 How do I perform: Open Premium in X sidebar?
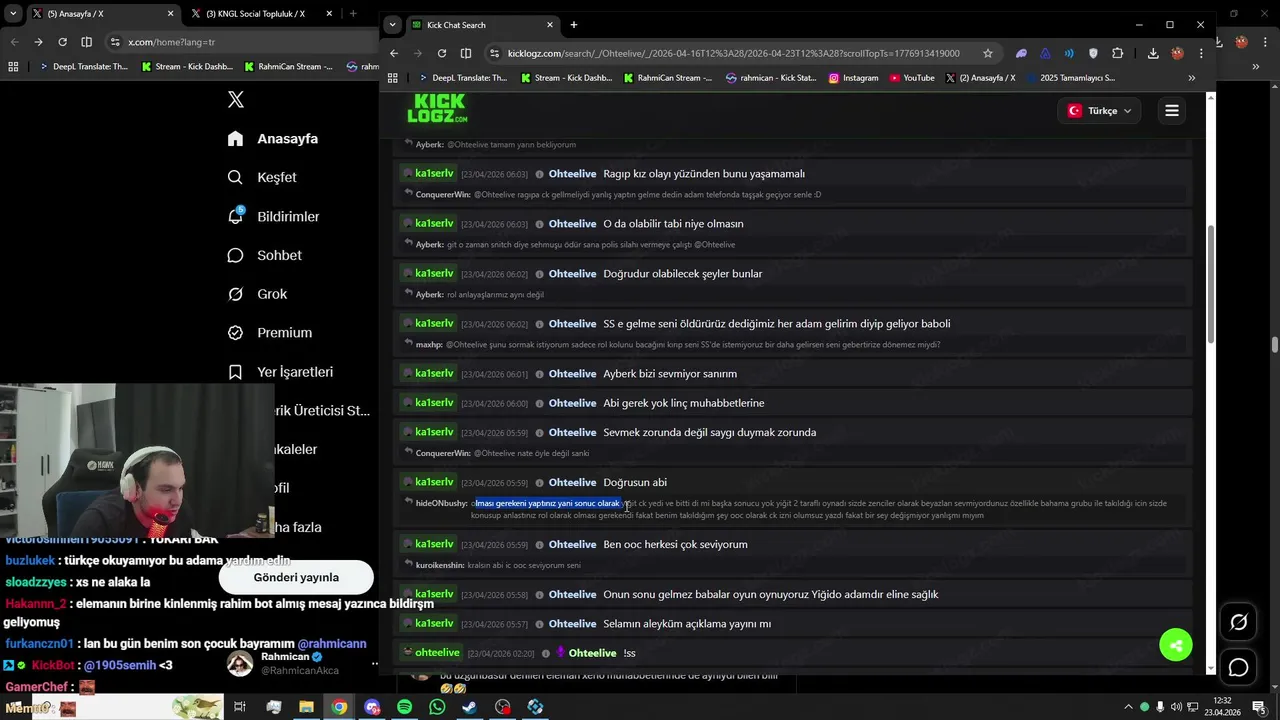click(269, 333)
